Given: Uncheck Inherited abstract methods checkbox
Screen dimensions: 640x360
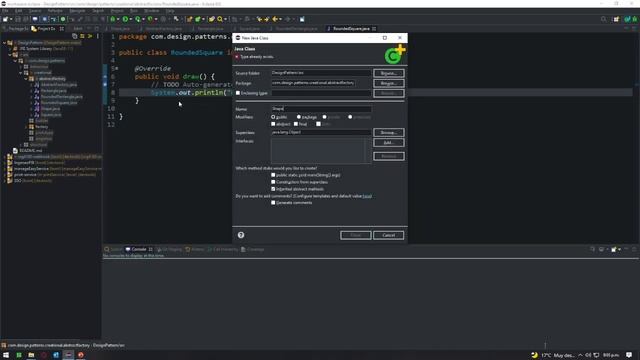Looking at the screenshot, I should pos(273,189).
